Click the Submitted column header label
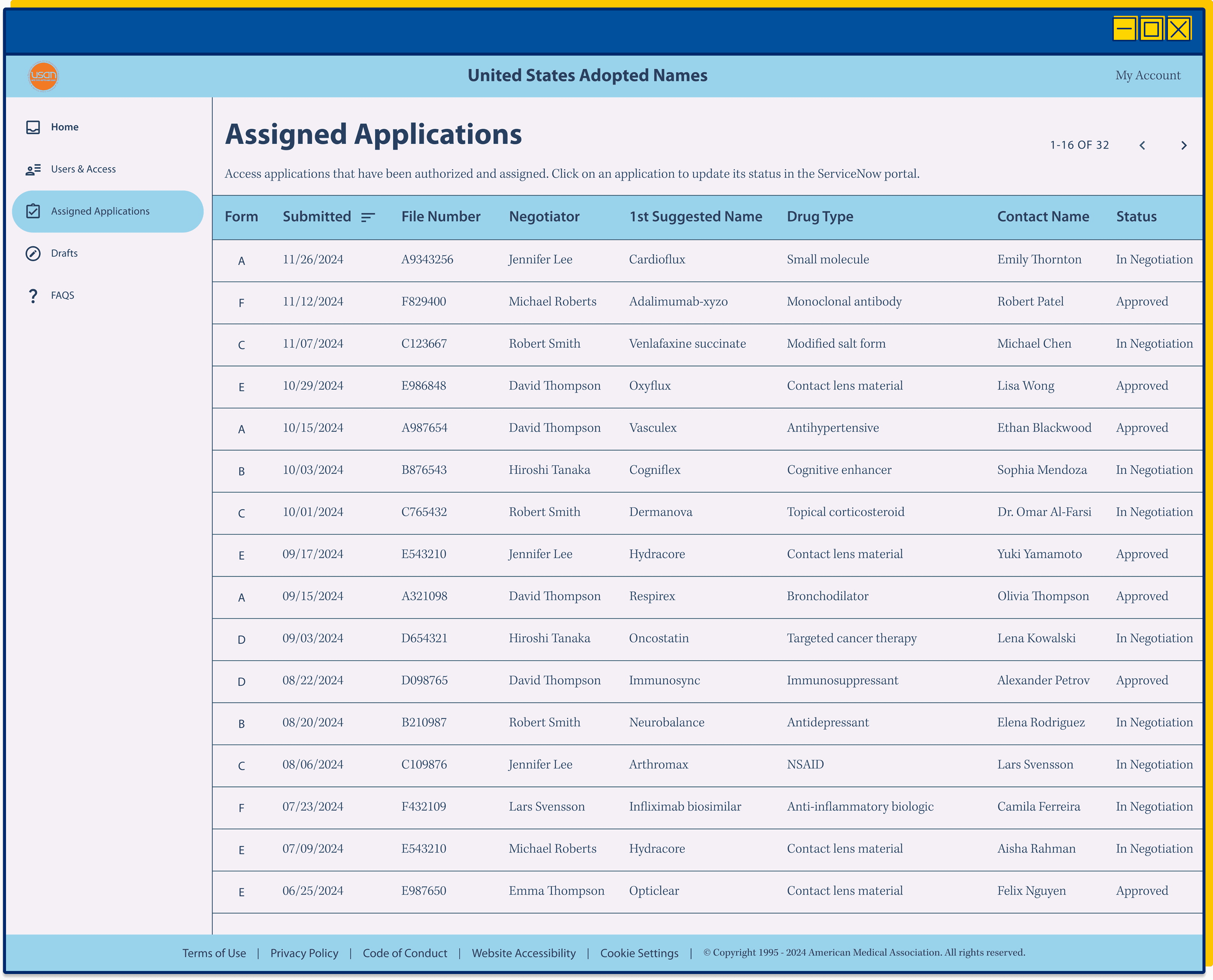This screenshot has height=980, width=1213. 317,217
